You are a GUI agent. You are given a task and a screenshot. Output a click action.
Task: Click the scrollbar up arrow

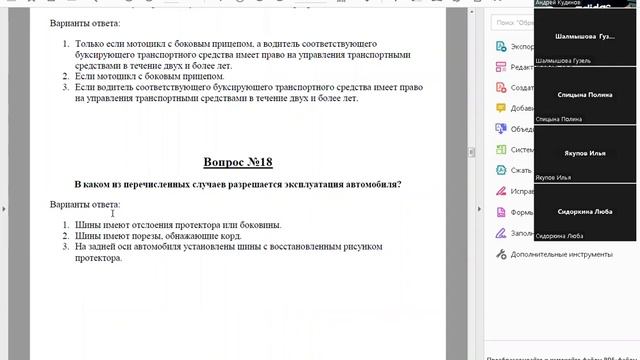click(x=471, y=12)
